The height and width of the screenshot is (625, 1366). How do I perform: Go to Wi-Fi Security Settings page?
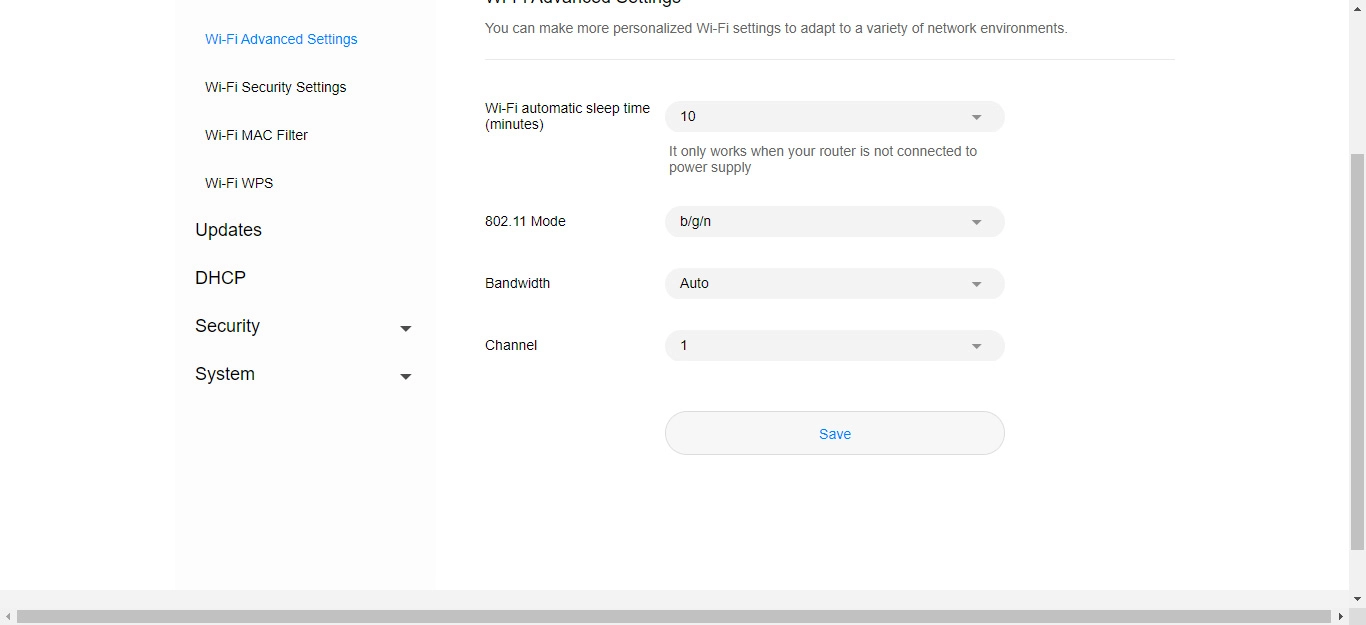pyautogui.click(x=276, y=87)
